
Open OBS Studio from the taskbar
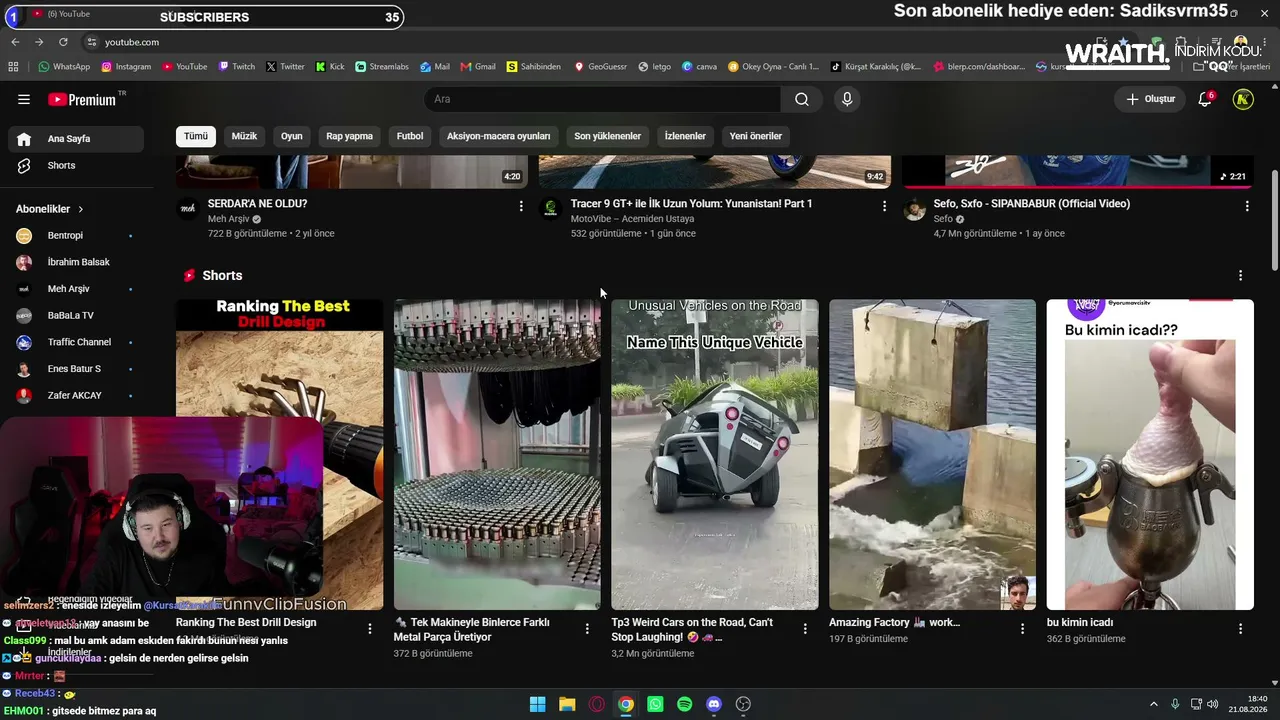coord(743,704)
